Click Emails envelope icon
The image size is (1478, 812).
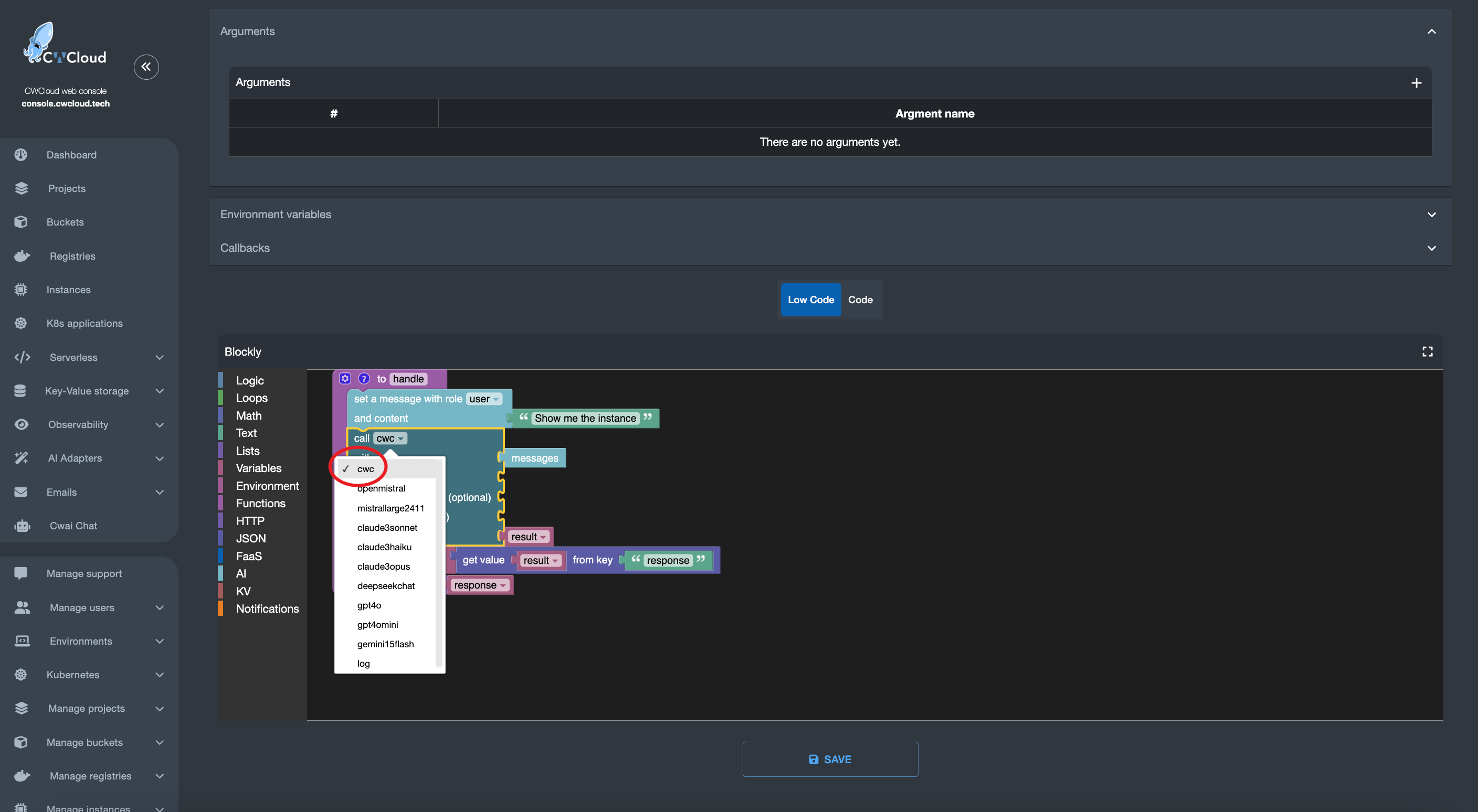coord(20,492)
